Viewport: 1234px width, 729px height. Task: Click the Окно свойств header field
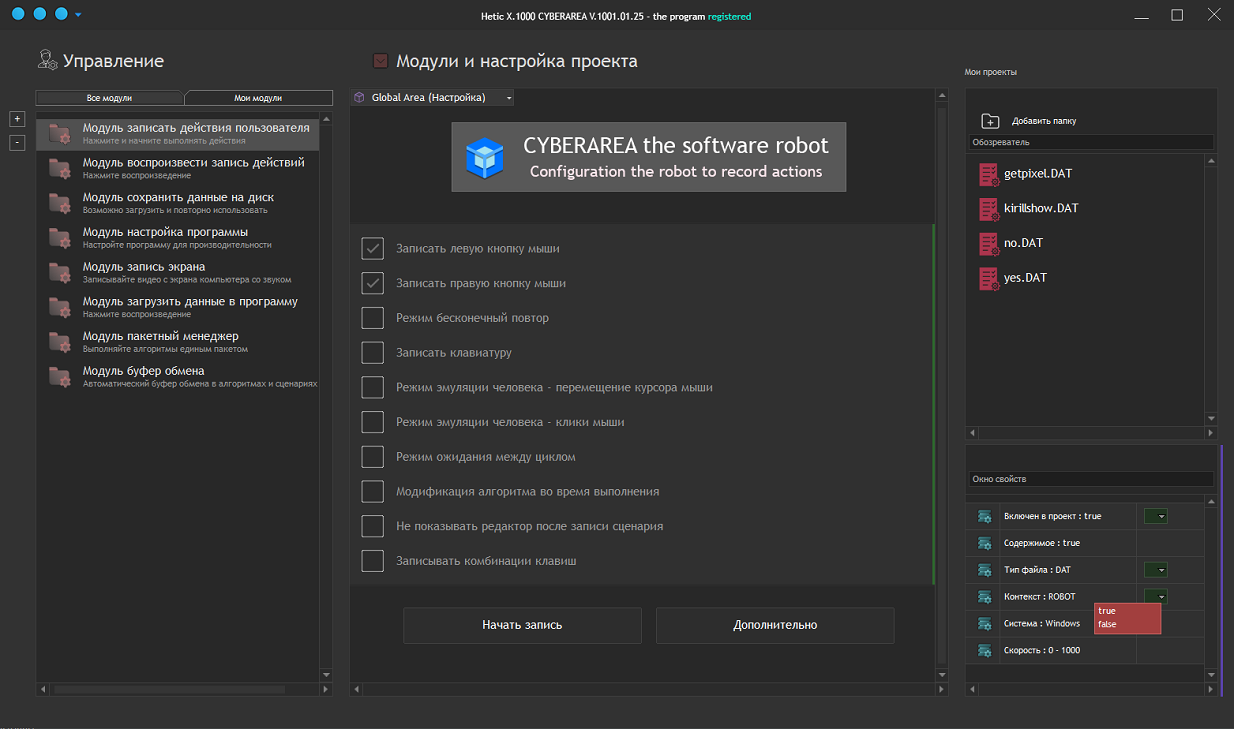(1091, 479)
